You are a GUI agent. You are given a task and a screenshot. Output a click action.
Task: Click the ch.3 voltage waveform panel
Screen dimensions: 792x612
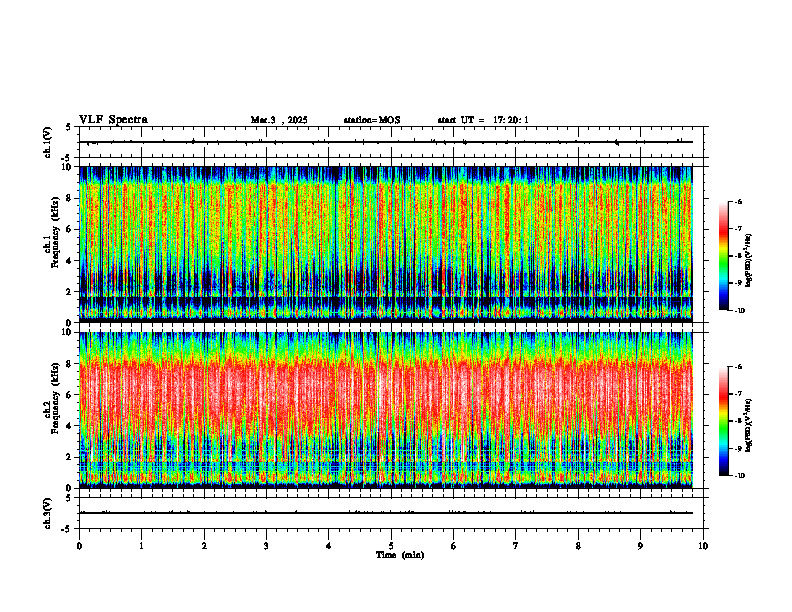[391, 513]
